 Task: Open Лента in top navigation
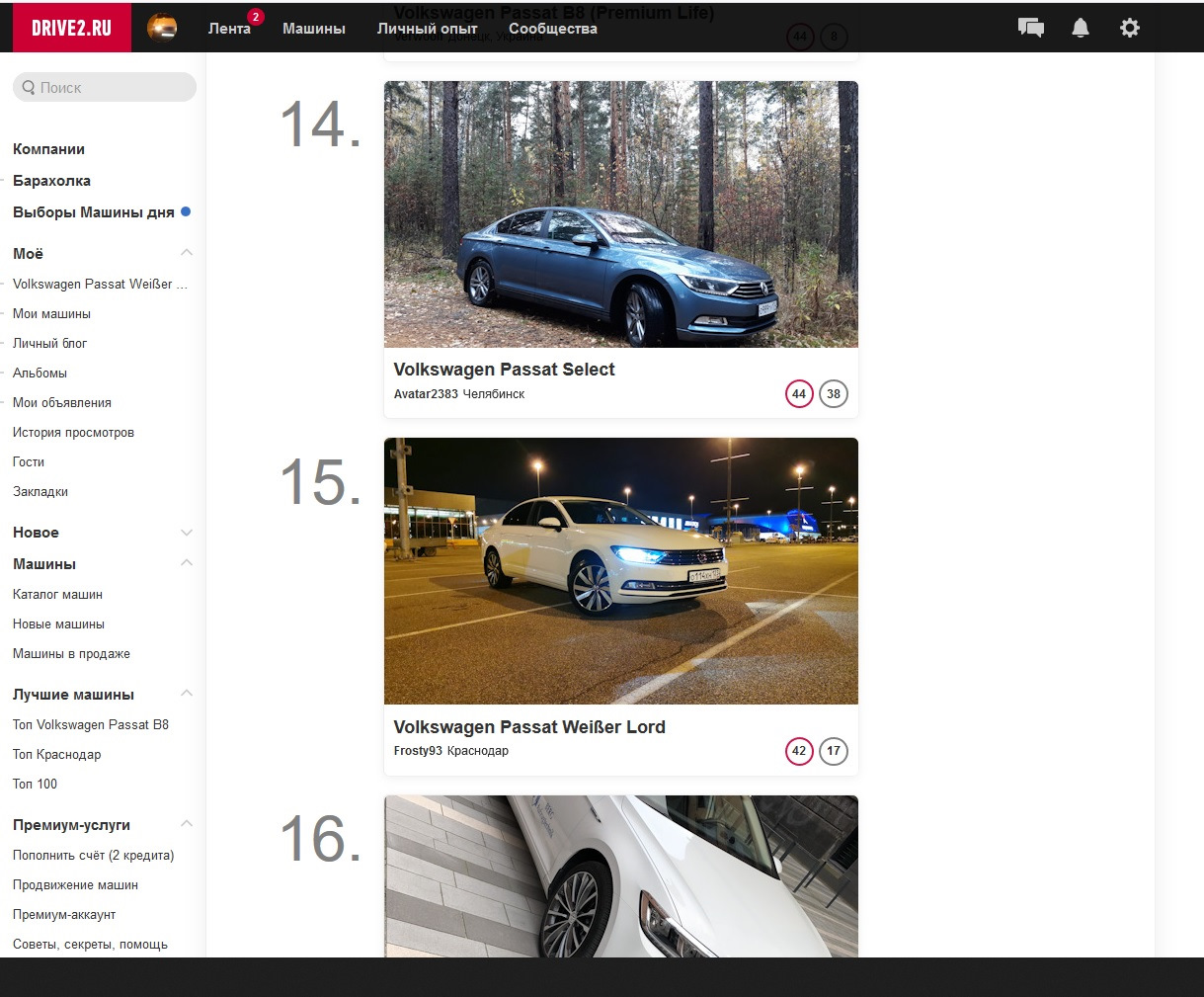click(x=229, y=29)
